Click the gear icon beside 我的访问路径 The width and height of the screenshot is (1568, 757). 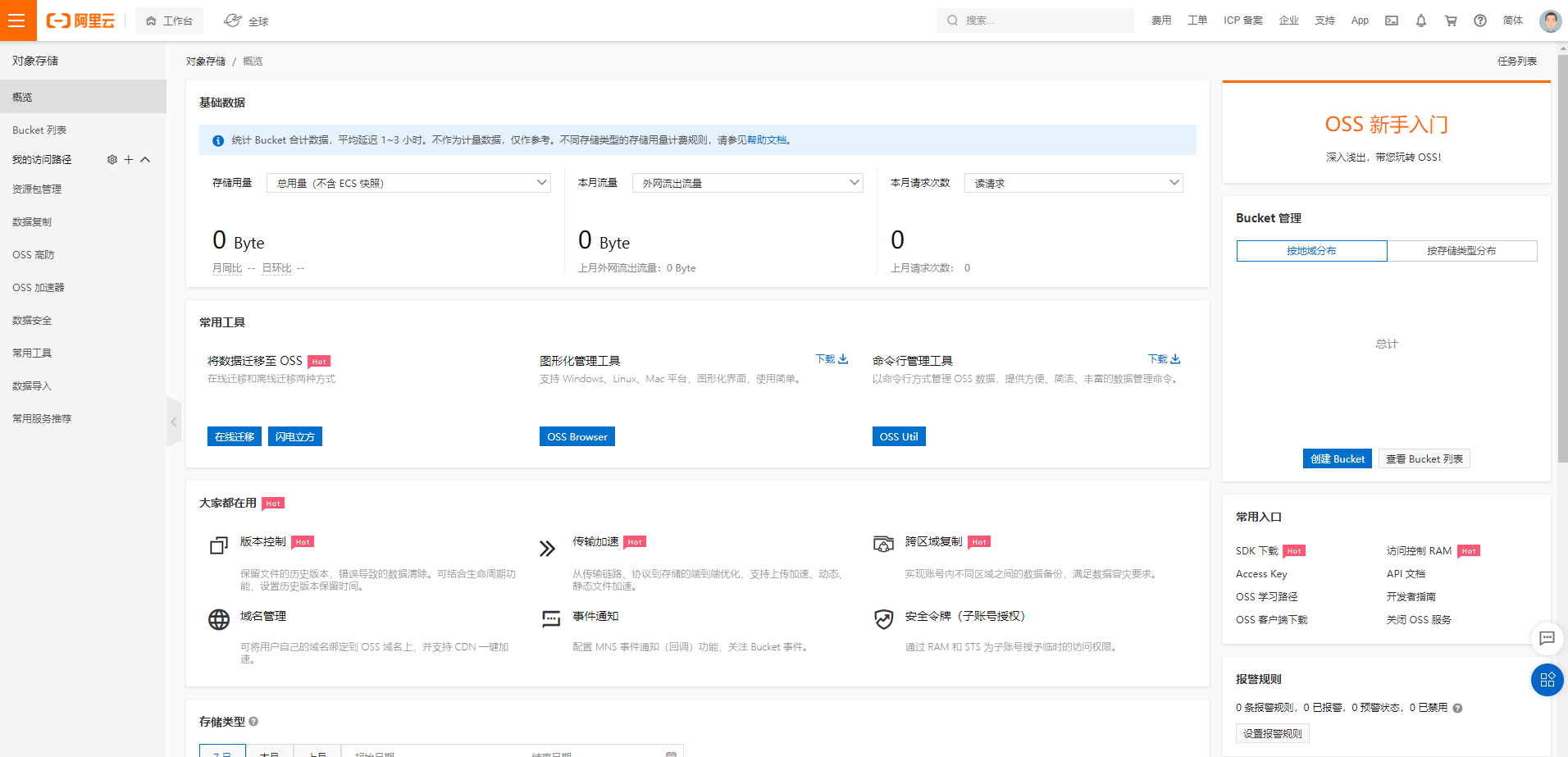112,159
